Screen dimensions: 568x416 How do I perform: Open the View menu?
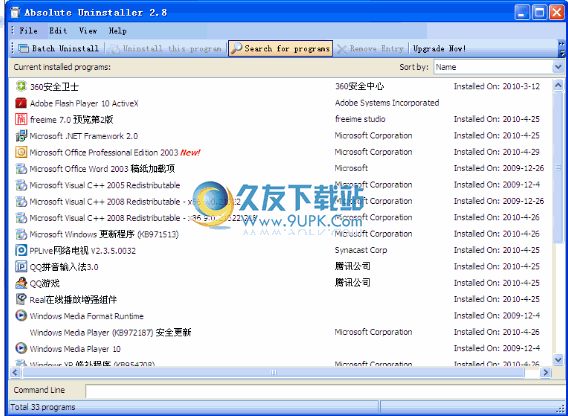(x=88, y=31)
